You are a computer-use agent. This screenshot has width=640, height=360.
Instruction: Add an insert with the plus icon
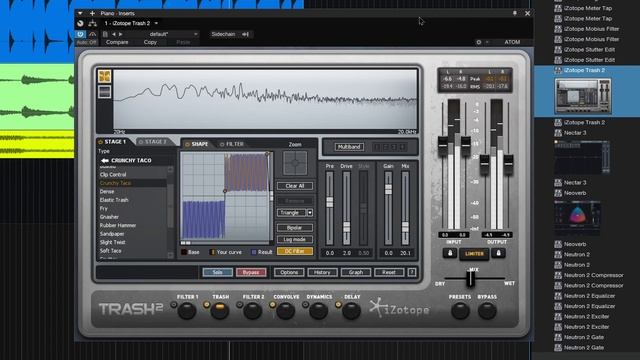pos(92,13)
